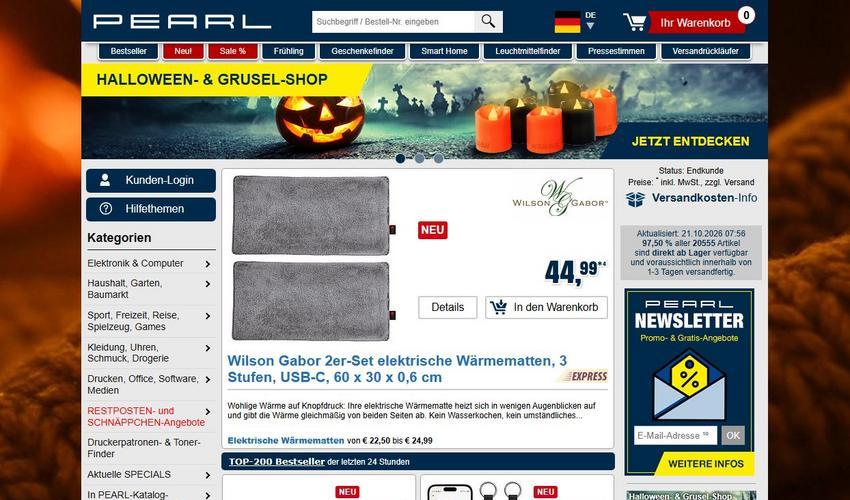
Task: Click cart icon in In den Warenkorb button
Action: [498, 307]
